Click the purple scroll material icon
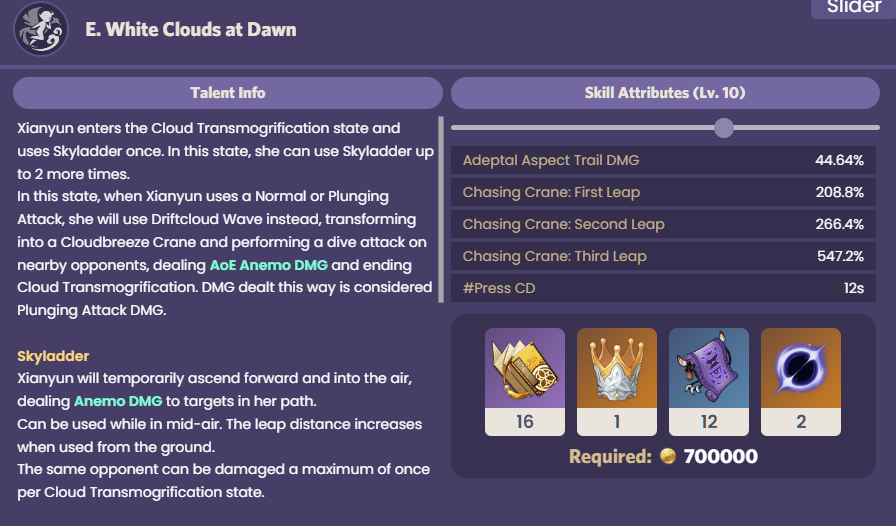Screen dimensions: 896x526 [x=709, y=369]
